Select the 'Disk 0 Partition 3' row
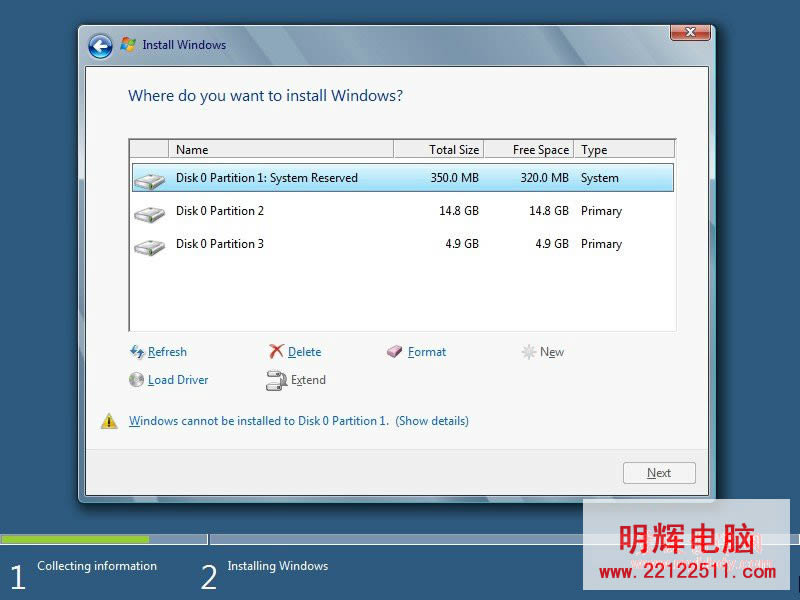 pos(403,244)
